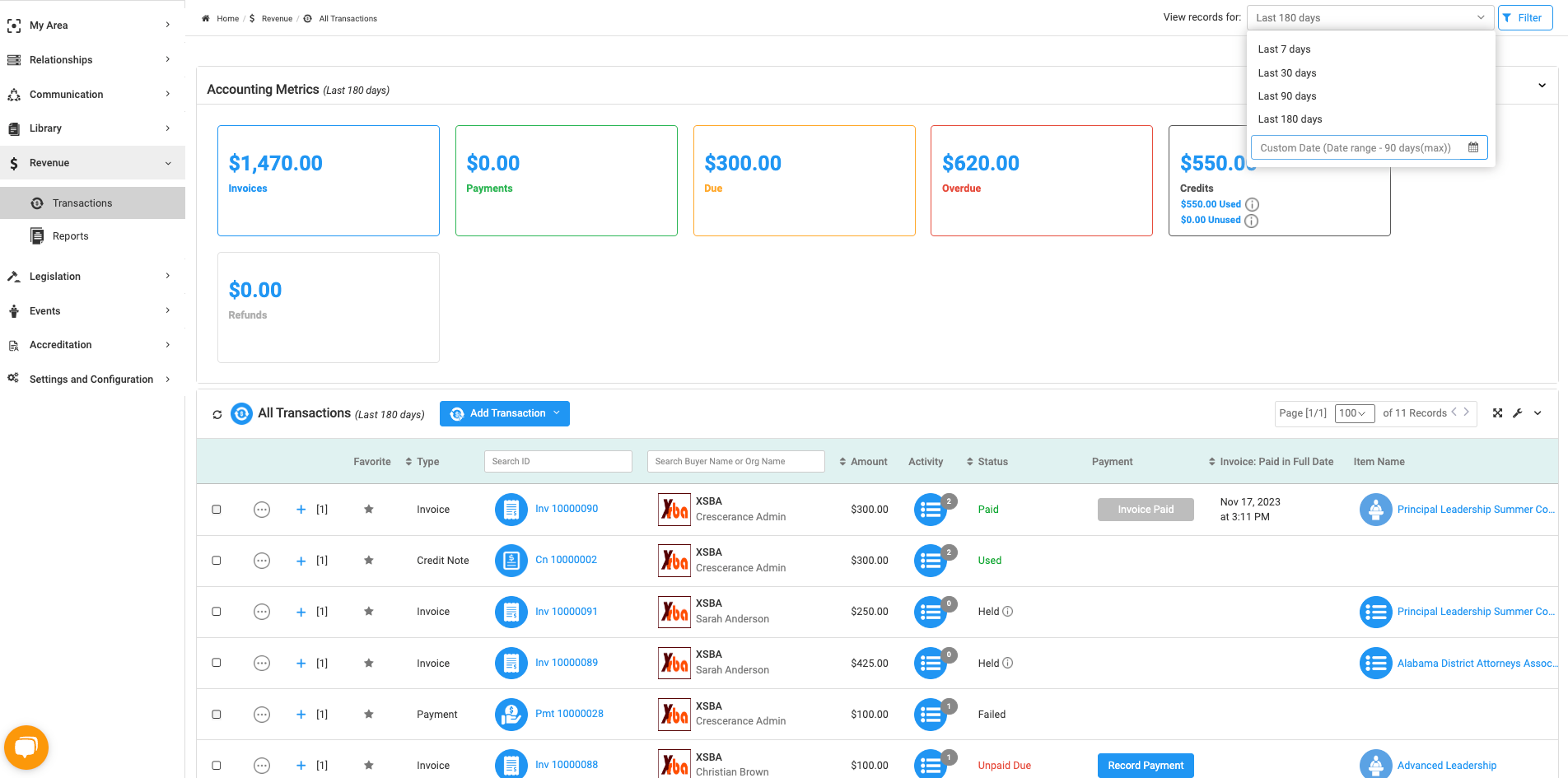Open the wrench settings icon for table
This screenshot has width=1568, height=778.
(1518, 413)
